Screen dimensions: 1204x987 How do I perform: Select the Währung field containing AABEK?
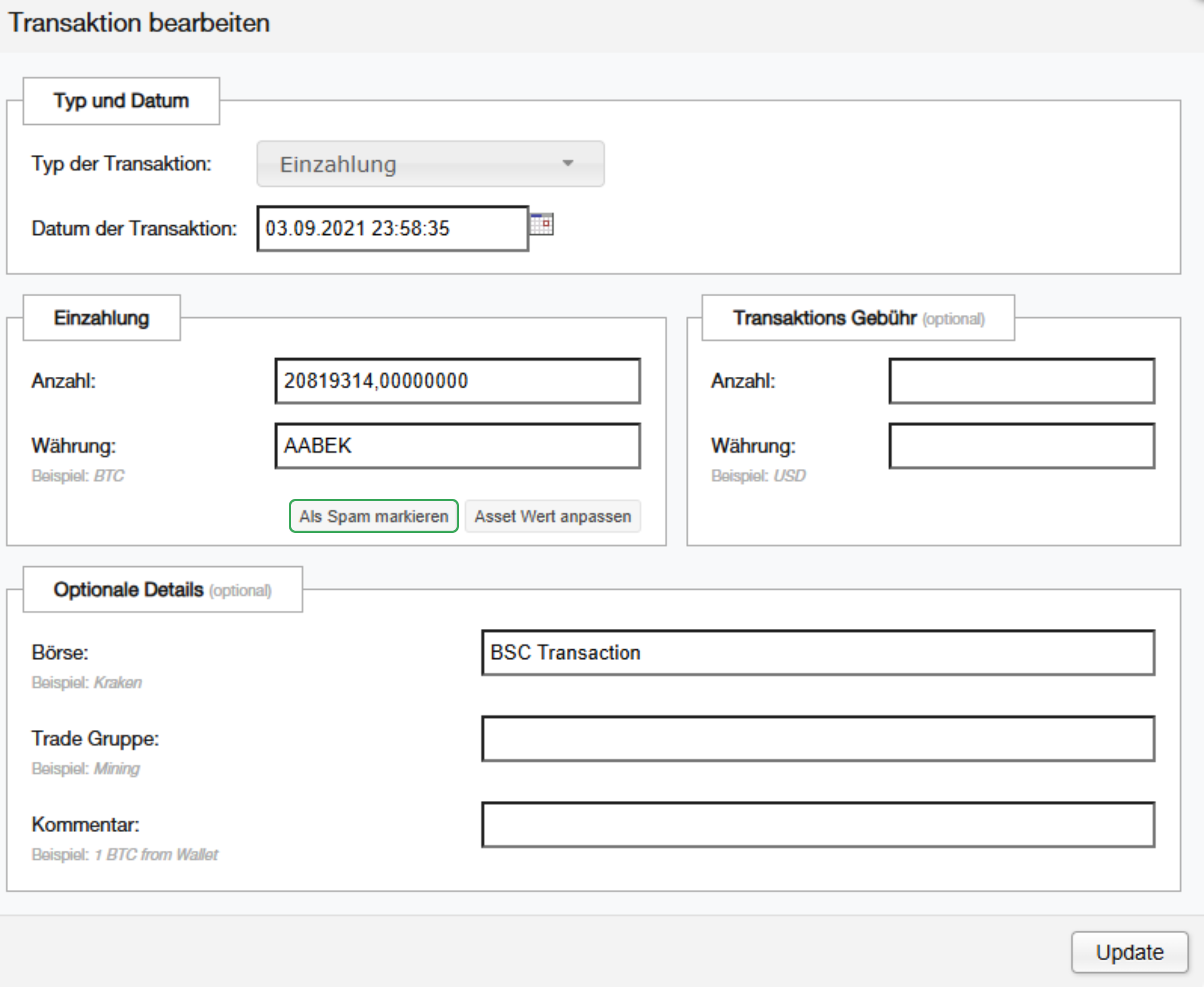point(457,446)
